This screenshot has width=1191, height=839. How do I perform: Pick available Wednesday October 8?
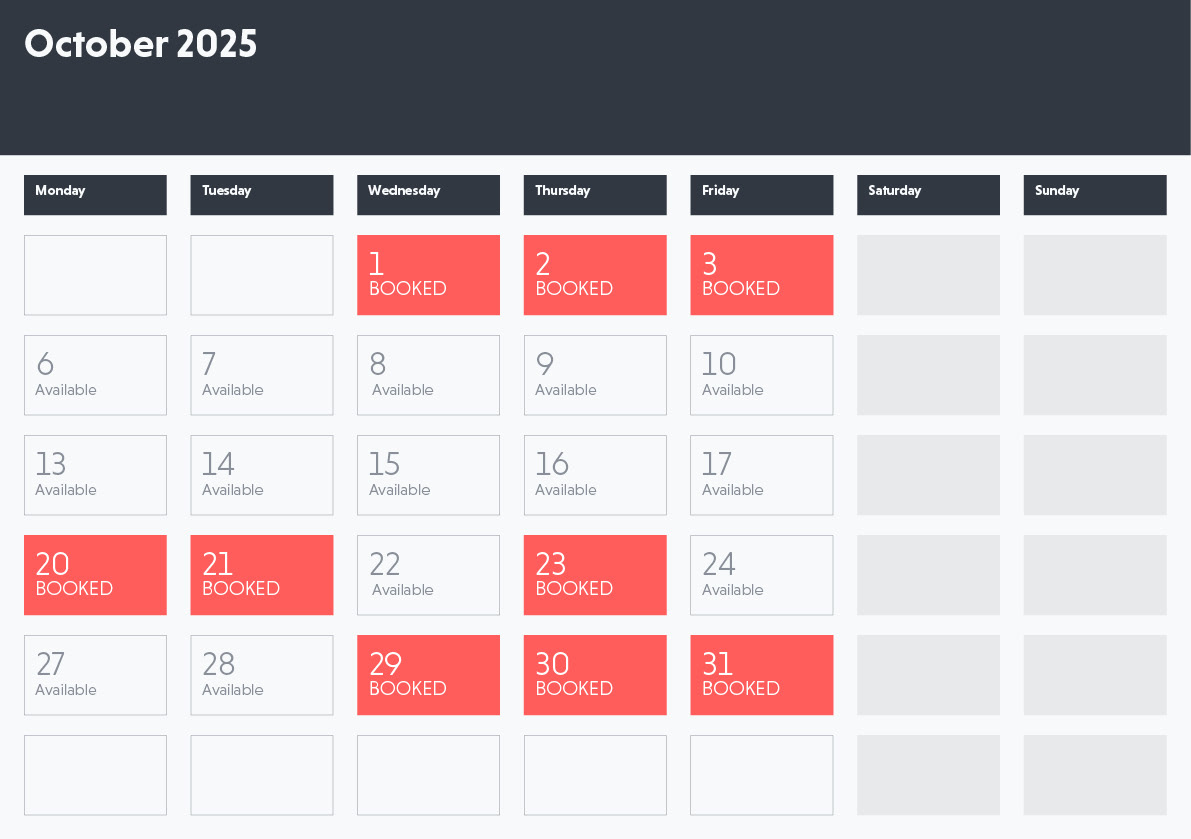click(x=428, y=375)
